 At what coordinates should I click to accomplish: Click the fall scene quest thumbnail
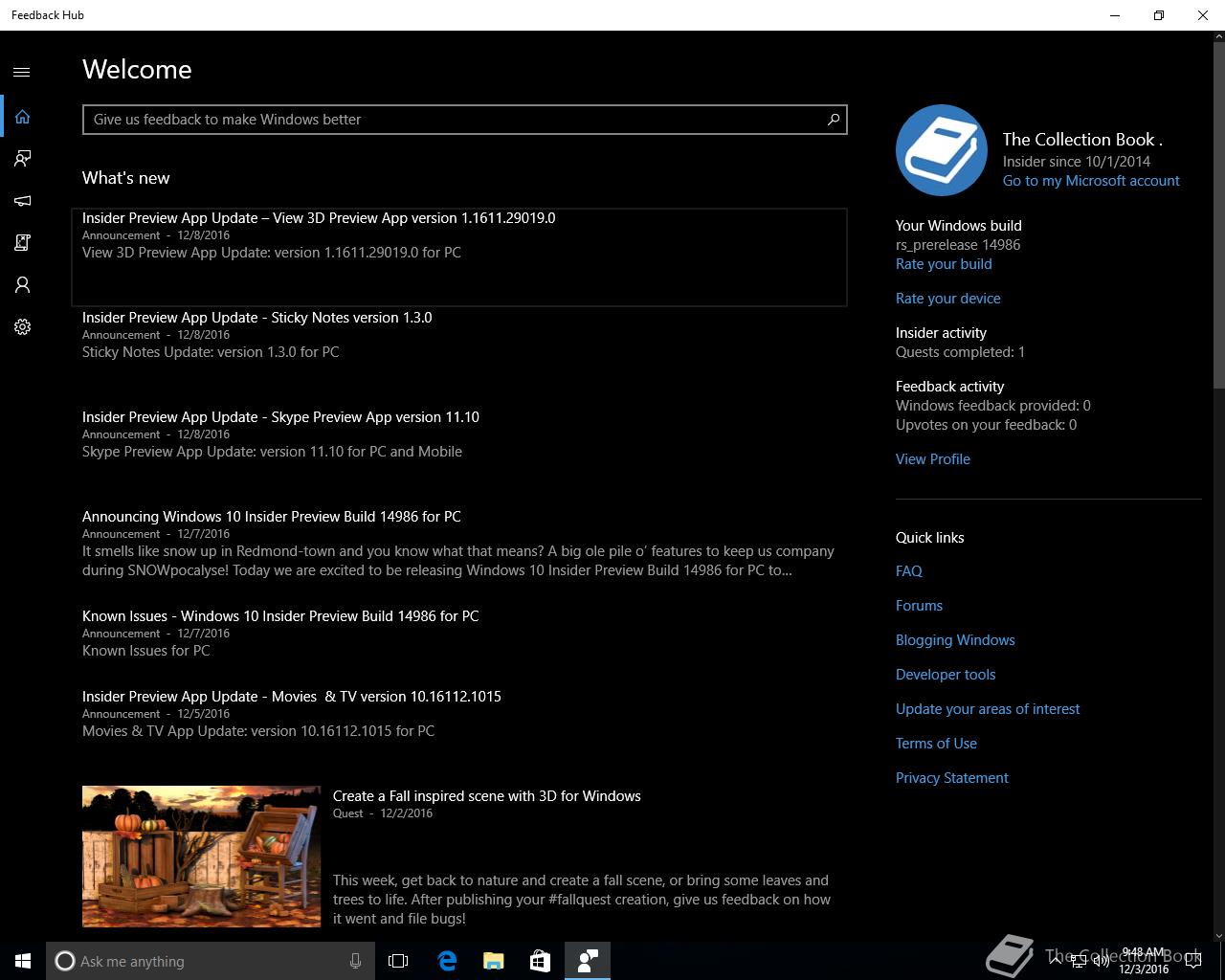(201, 857)
